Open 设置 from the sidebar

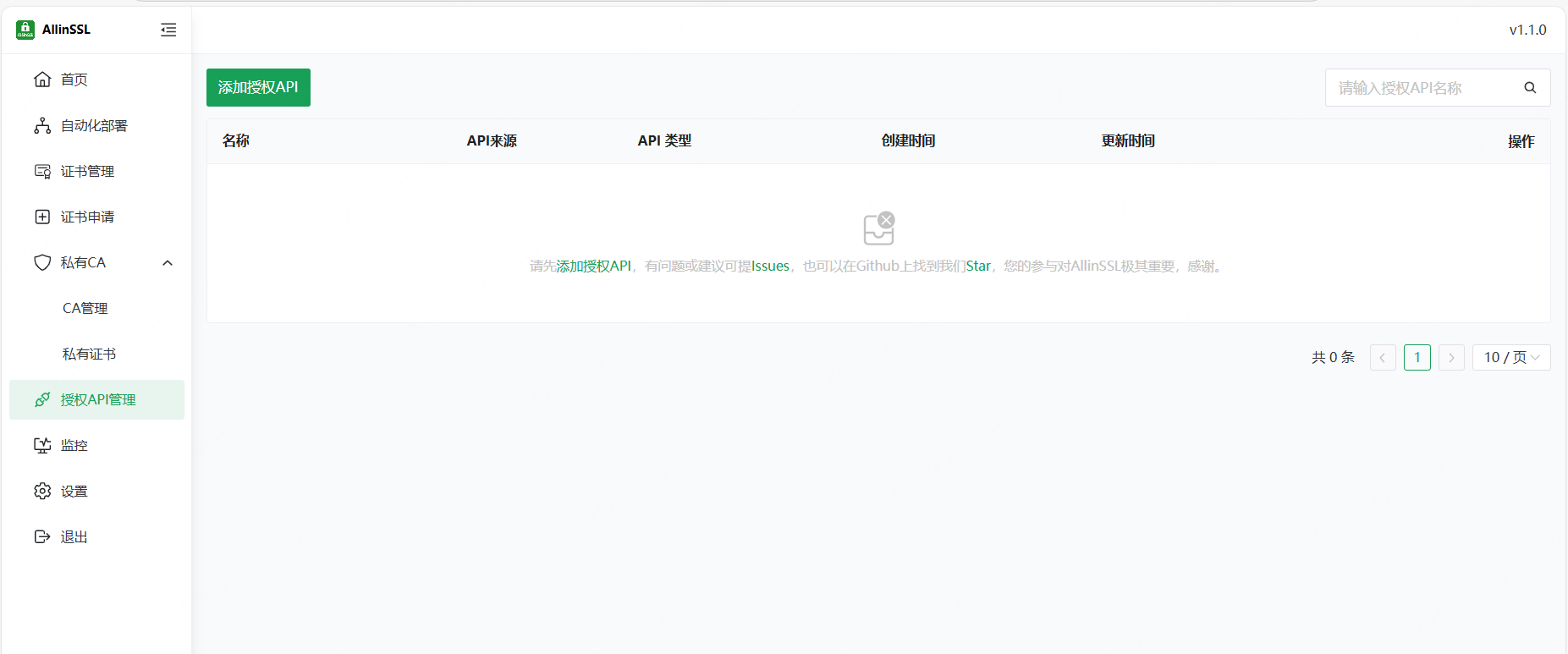(96, 491)
